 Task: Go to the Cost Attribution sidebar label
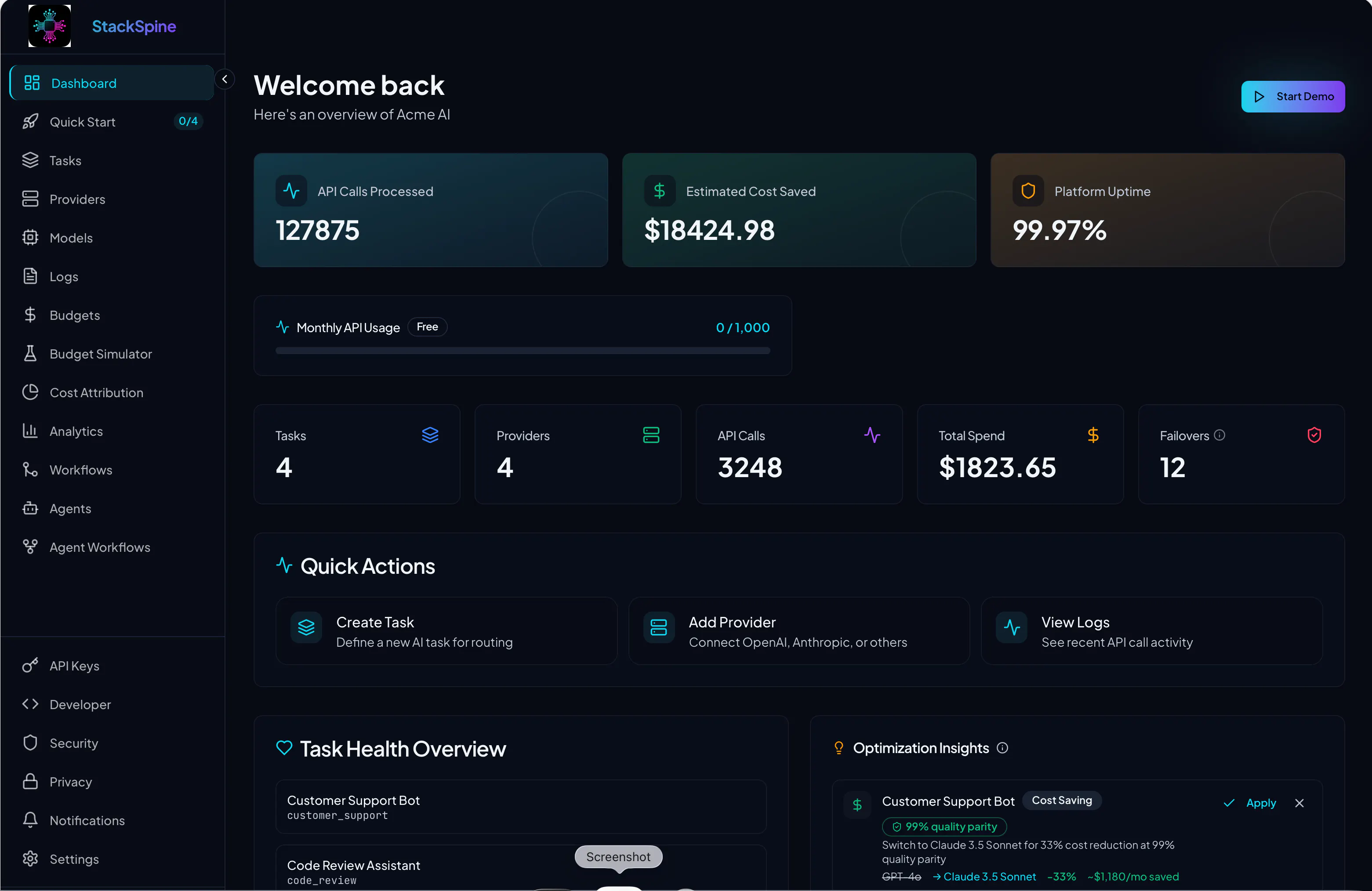[96, 392]
